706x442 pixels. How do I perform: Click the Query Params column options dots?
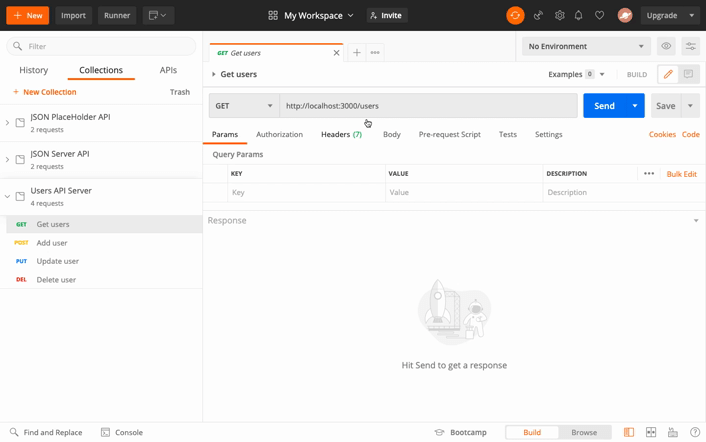649,173
